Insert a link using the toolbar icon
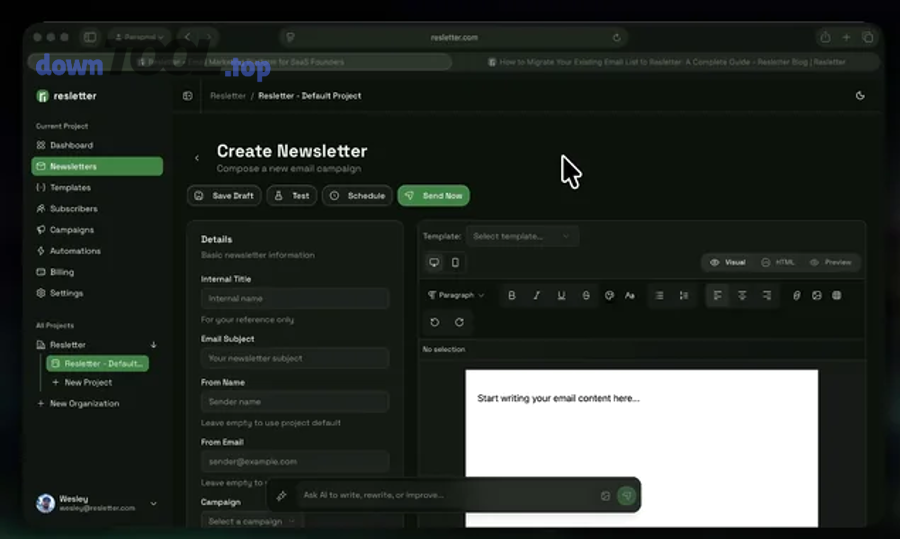 (797, 296)
